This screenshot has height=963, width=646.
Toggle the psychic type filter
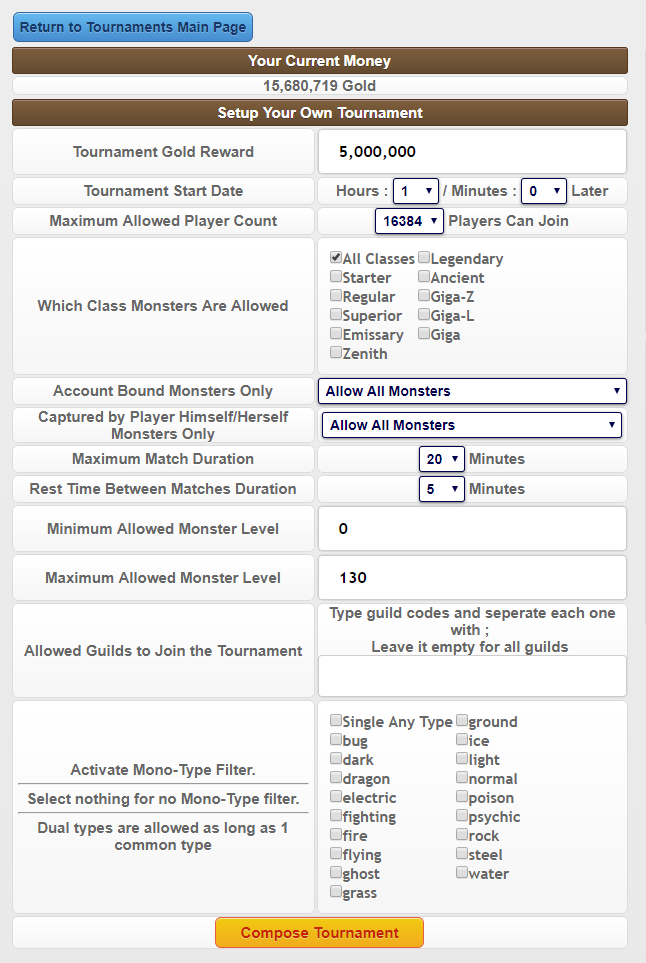pyautogui.click(x=462, y=816)
